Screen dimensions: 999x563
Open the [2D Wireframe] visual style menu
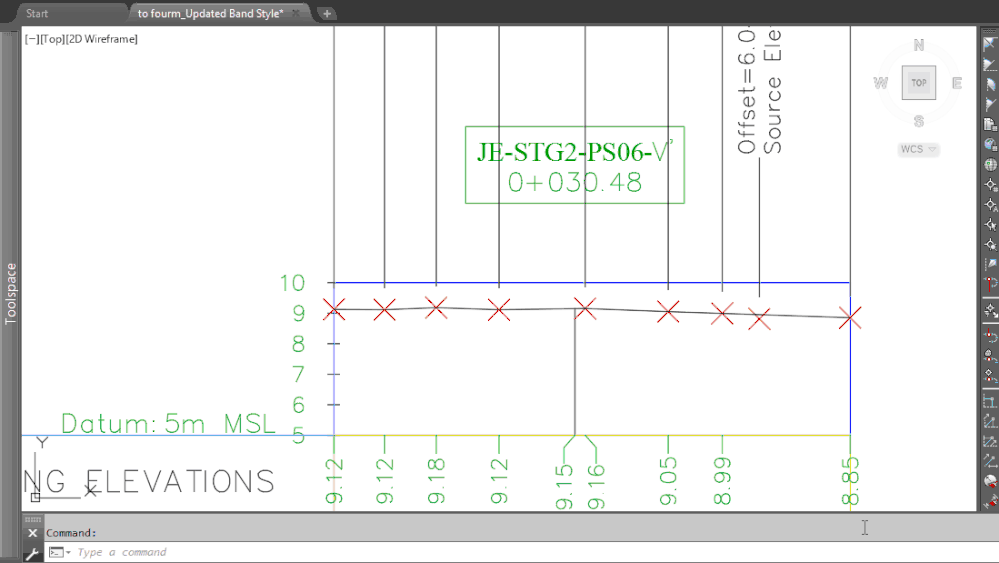(x=102, y=39)
